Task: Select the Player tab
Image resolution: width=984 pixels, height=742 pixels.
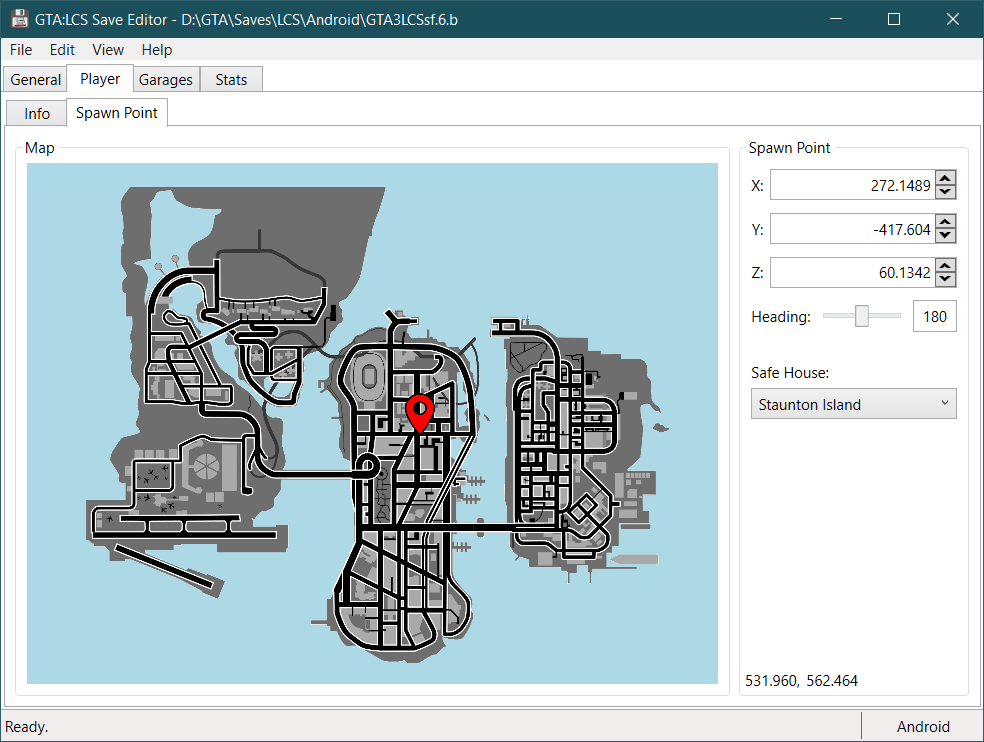Action: [x=100, y=78]
